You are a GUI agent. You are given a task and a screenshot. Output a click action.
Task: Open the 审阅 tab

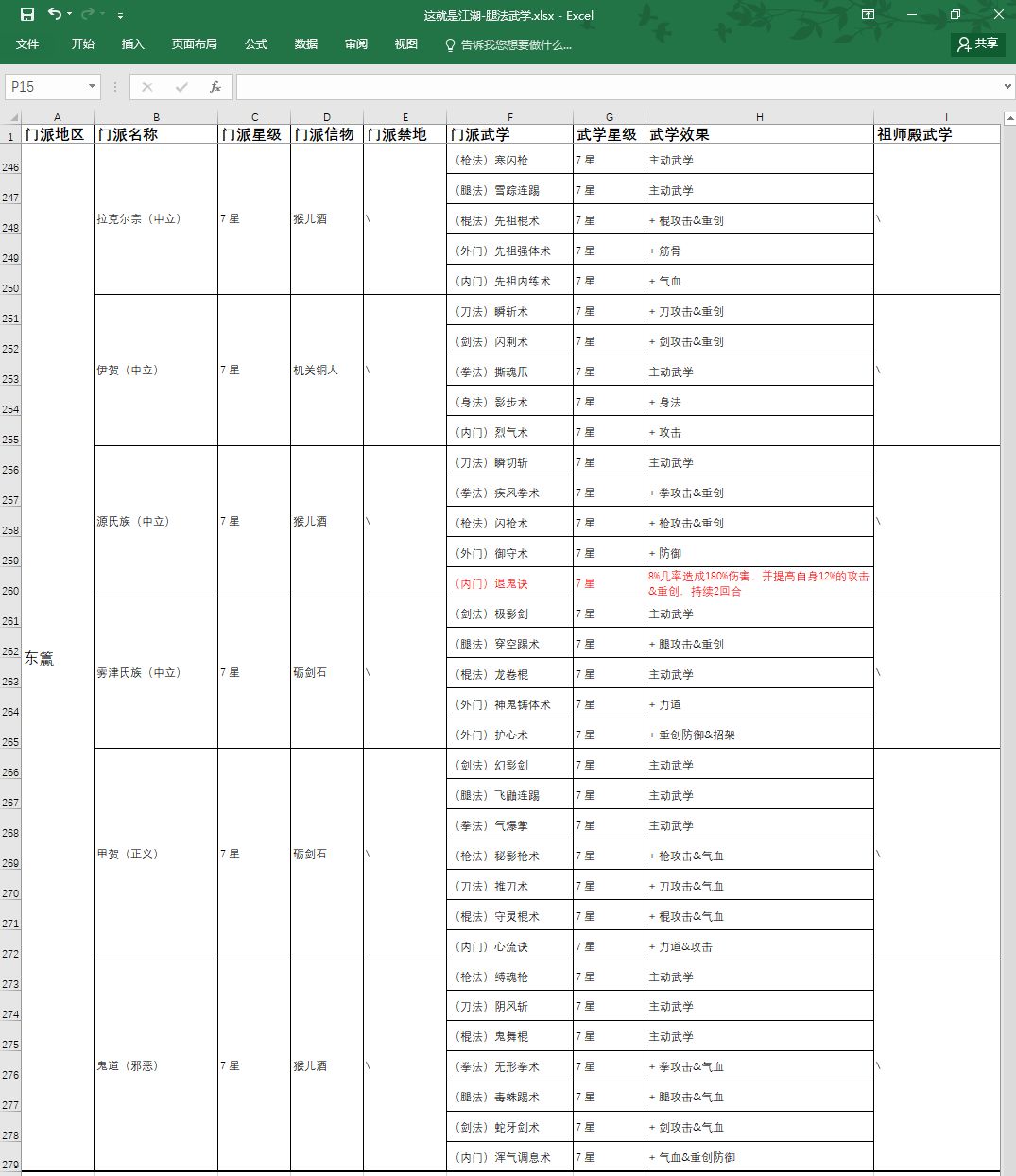point(356,44)
